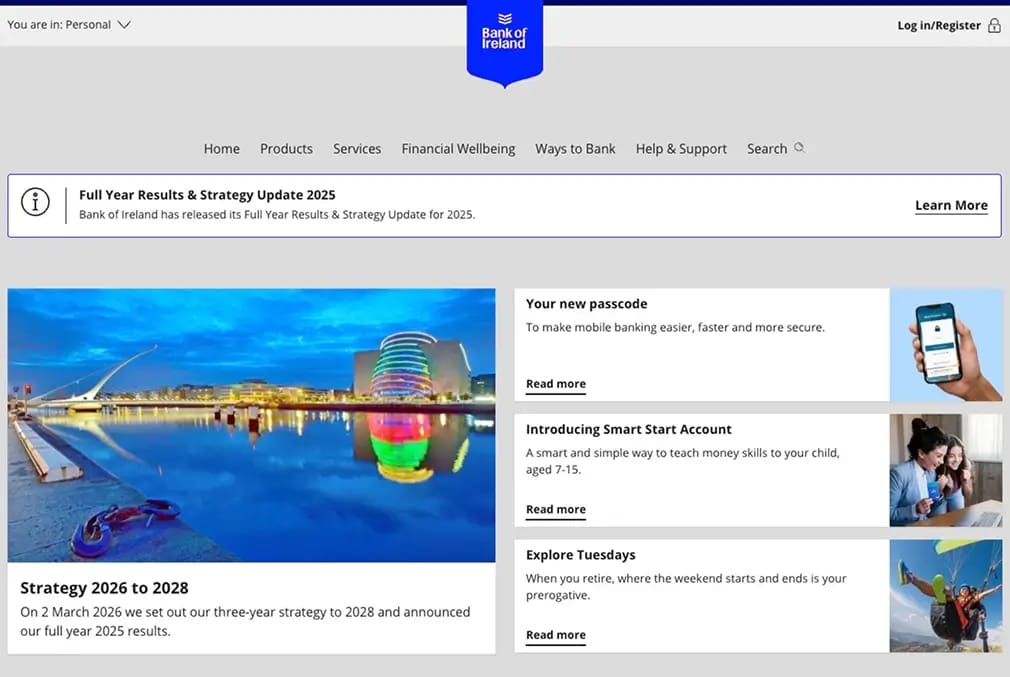1010x677 pixels.
Task: Click Log in/Register
Action: click(x=939, y=25)
